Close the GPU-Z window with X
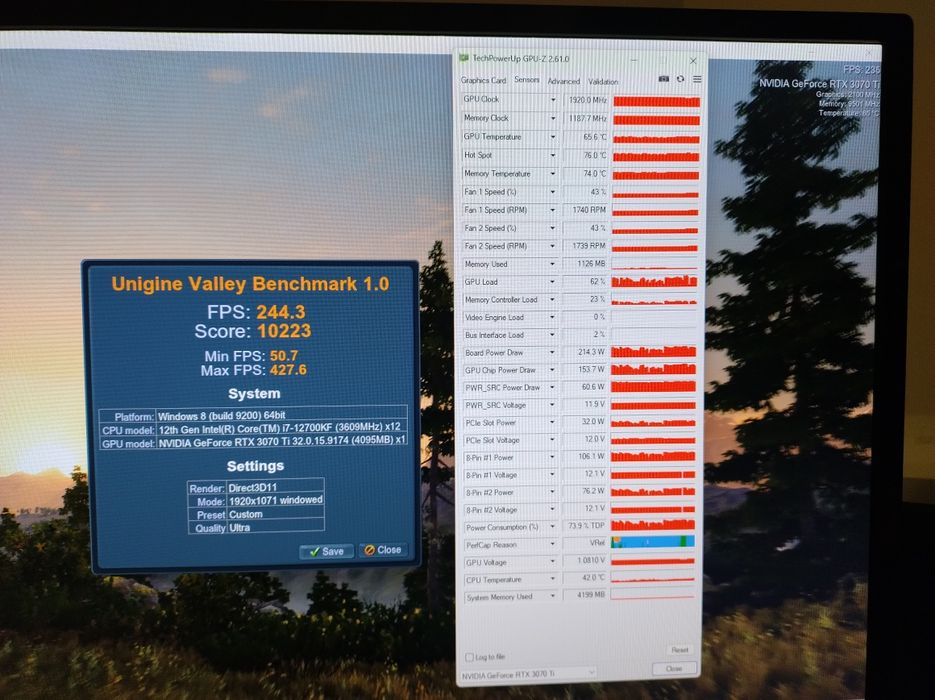The width and height of the screenshot is (935, 700). [693, 61]
